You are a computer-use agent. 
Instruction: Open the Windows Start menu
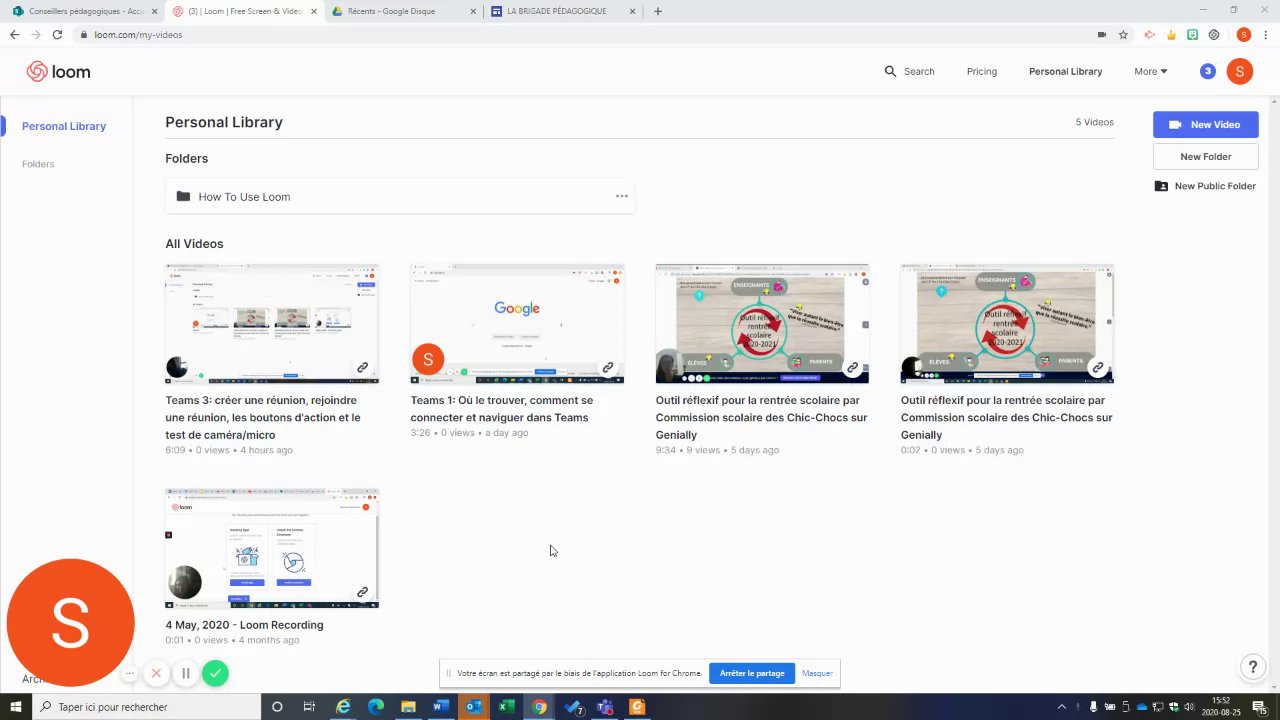pos(17,707)
